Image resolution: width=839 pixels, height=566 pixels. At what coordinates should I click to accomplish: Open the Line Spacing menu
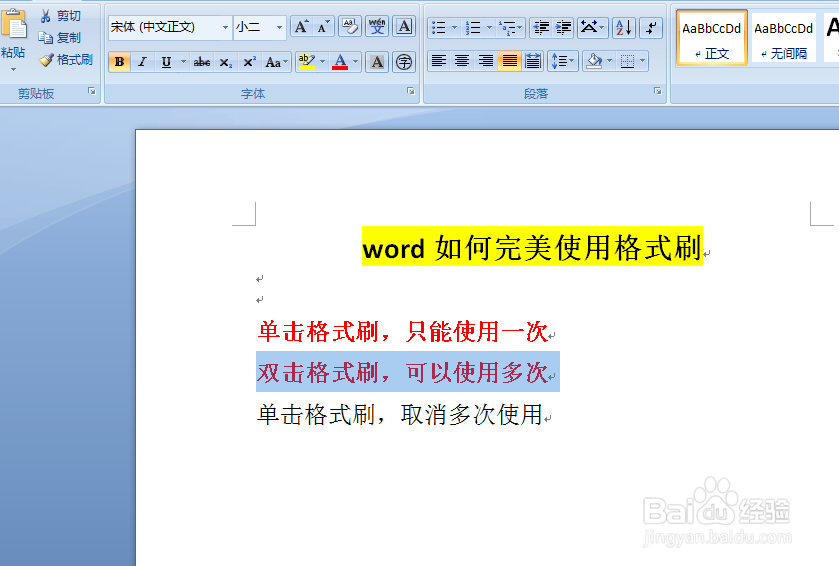562,62
